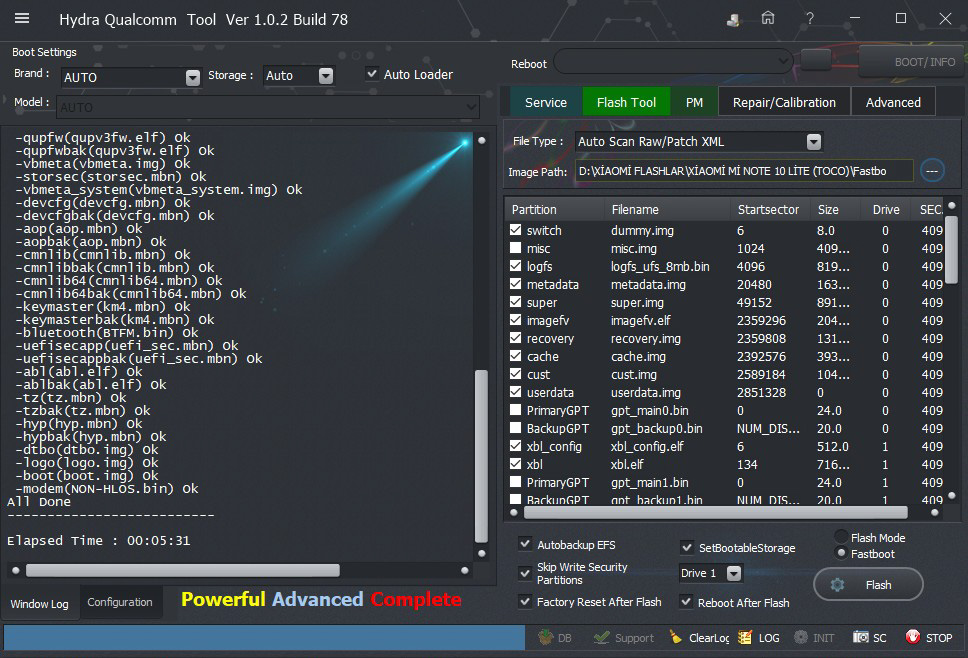The image size is (968, 658).
Task: Click the recovery.img filename cell
Action: tap(646, 338)
